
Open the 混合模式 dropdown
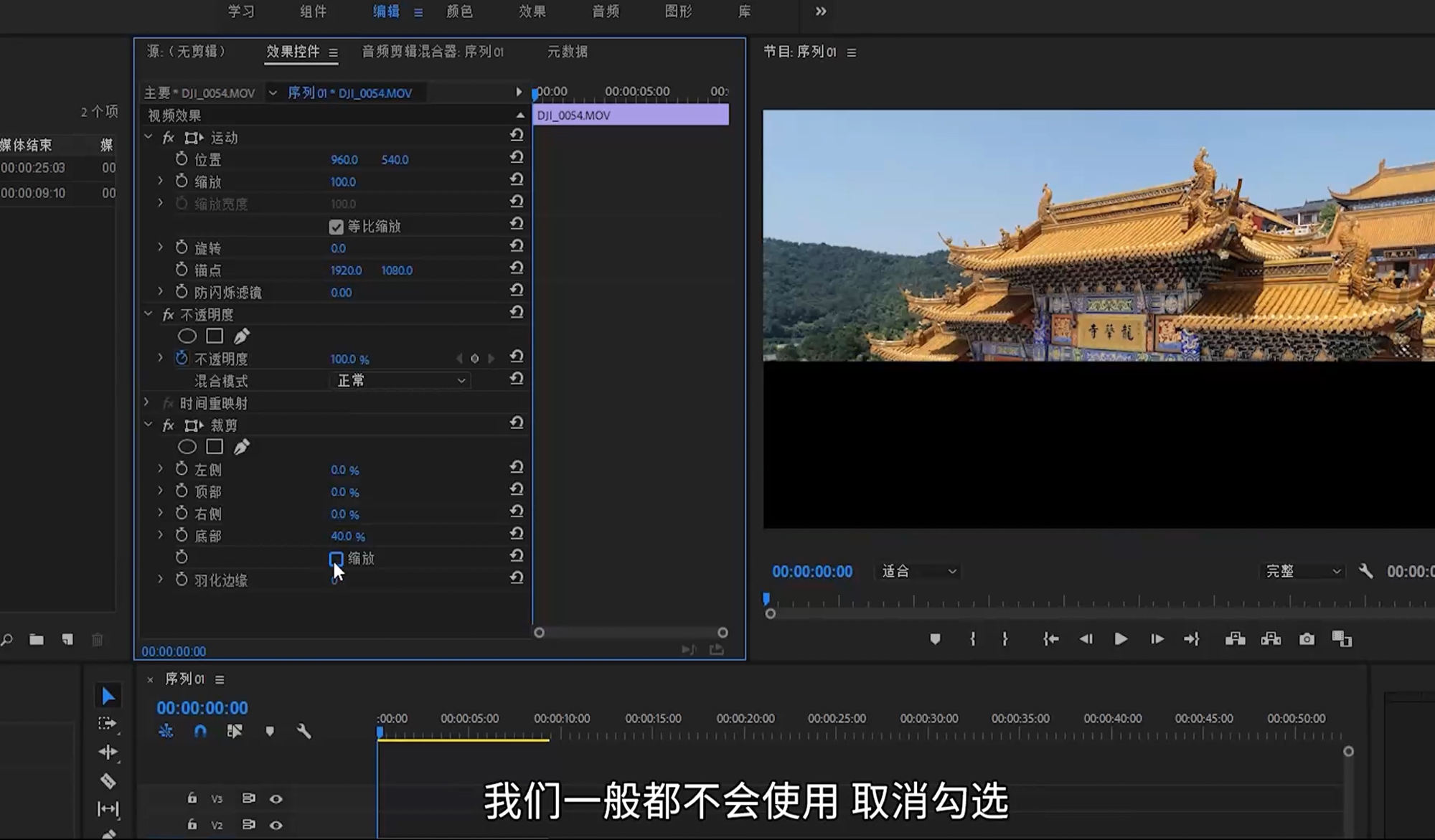(x=400, y=381)
